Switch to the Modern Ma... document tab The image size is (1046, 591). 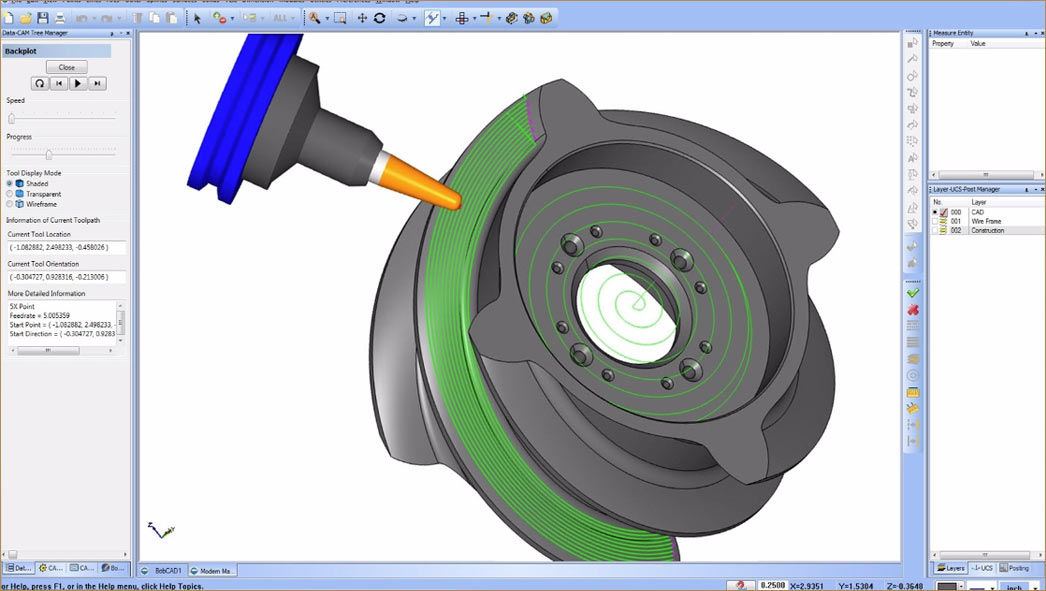click(x=211, y=571)
